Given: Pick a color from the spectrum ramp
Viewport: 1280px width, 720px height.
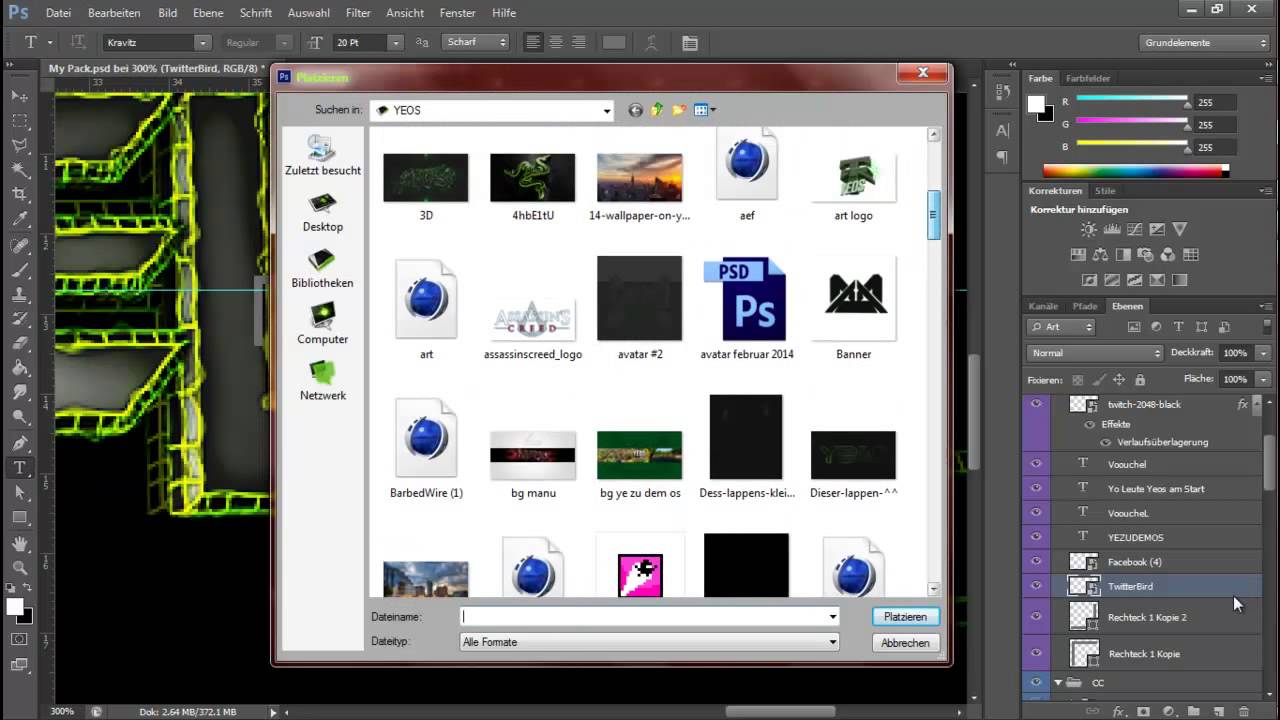Looking at the screenshot, I should 1135,171.
